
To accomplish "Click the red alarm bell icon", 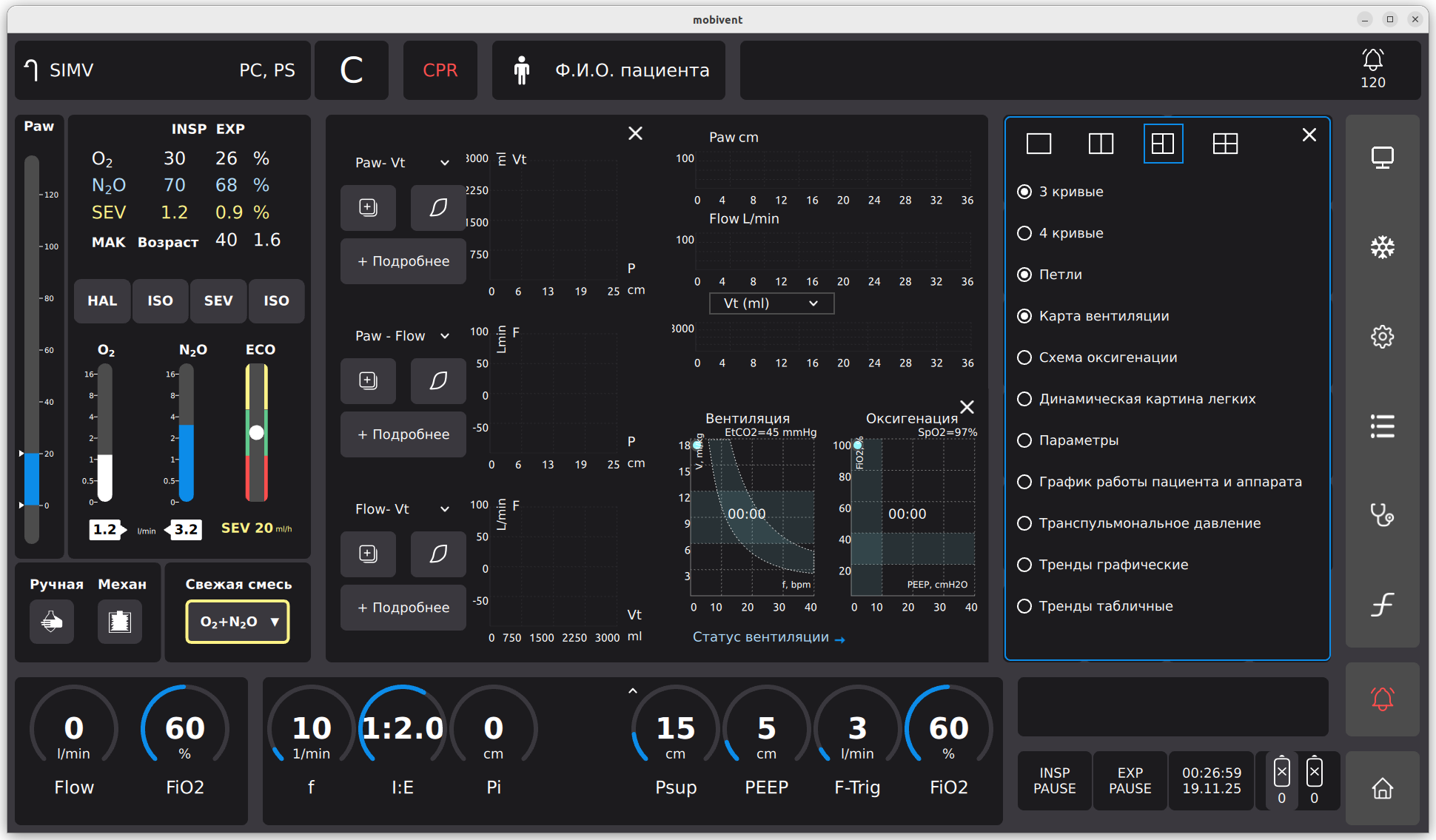I will coord(1382,699).
